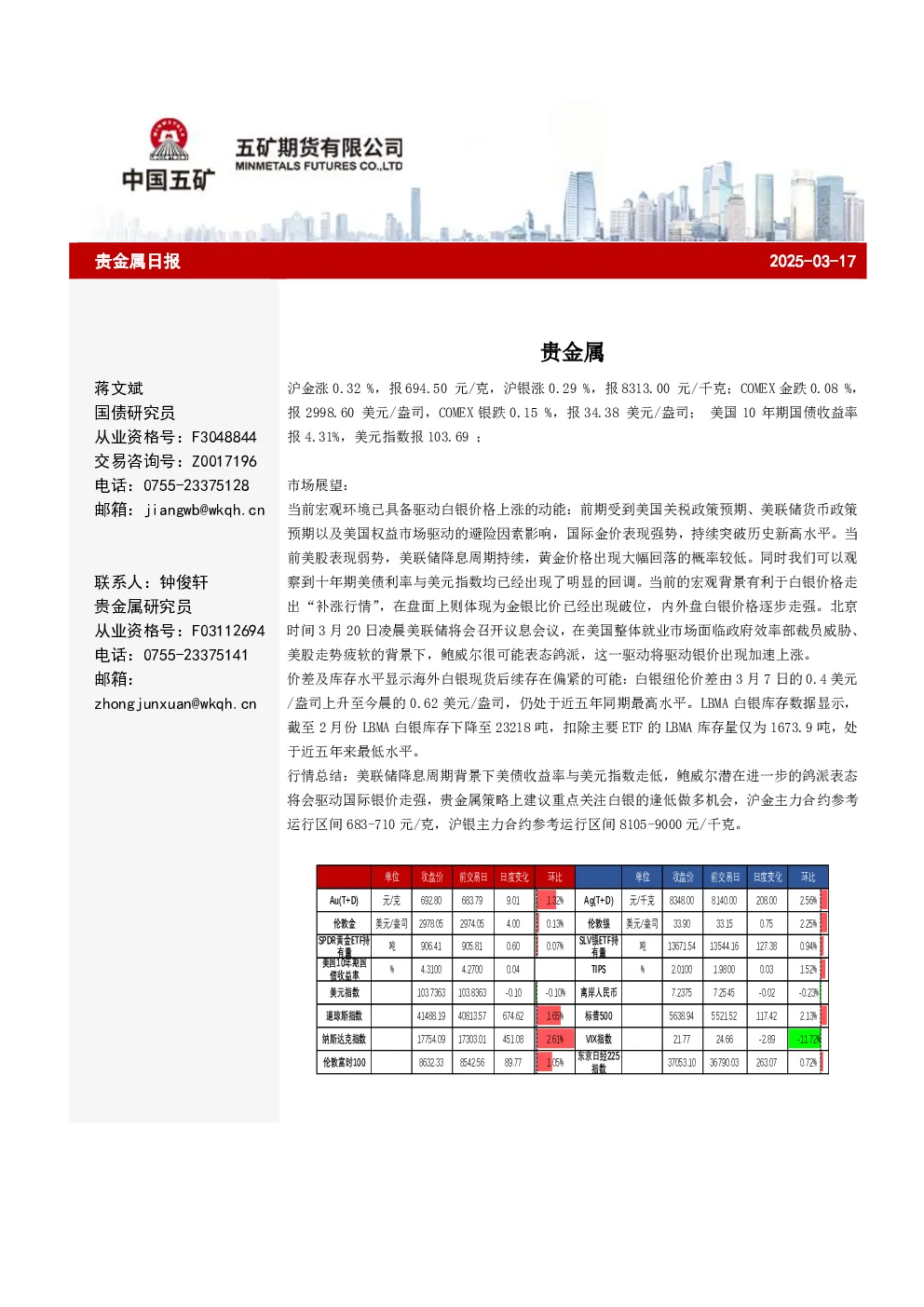Screen dimensions: 924x1307
Task: Click the centered 贵金属 section heading
Action: [572, 352]
